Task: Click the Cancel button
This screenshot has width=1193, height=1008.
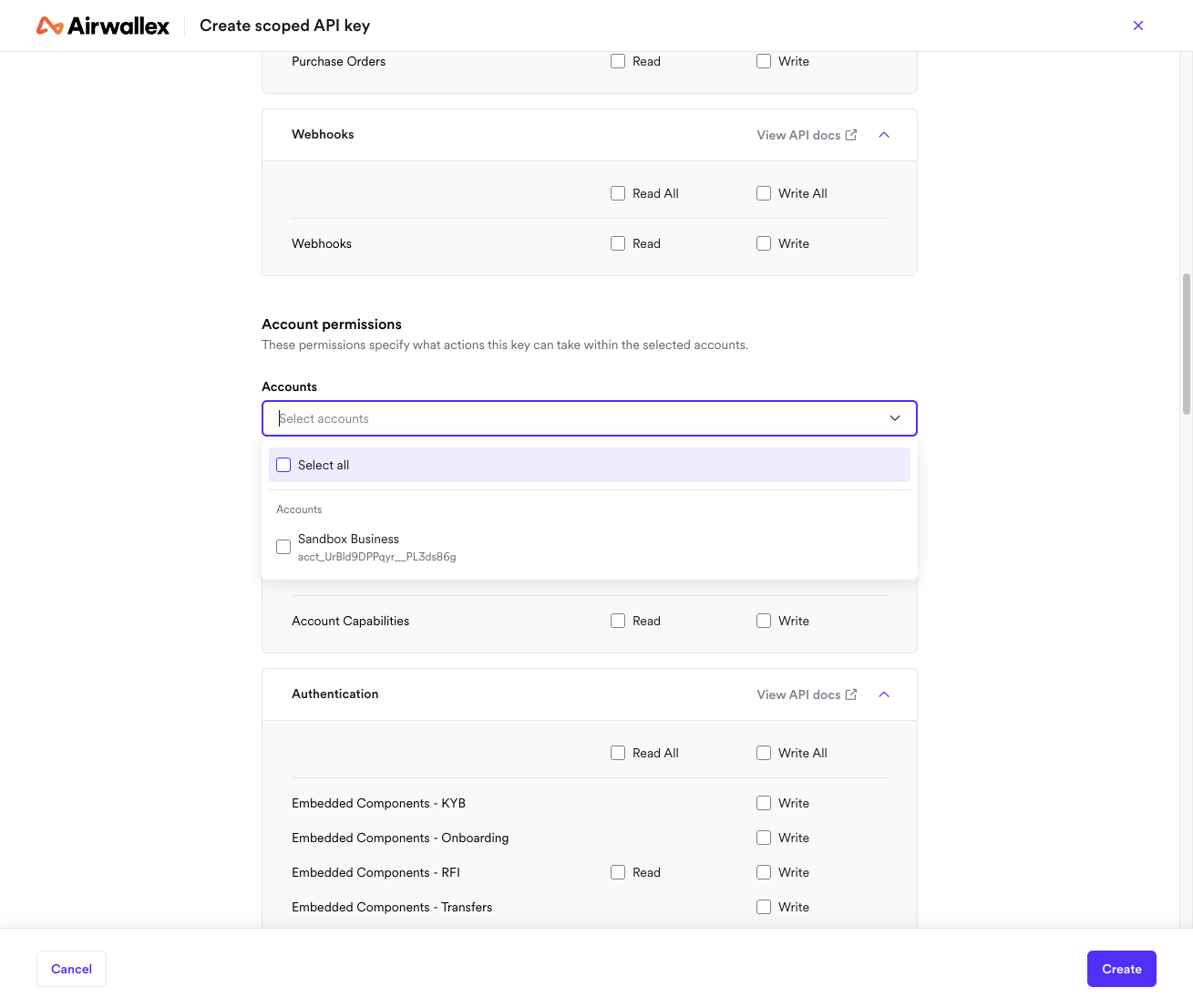Action: pyautogui.click(x=71, y=969)
